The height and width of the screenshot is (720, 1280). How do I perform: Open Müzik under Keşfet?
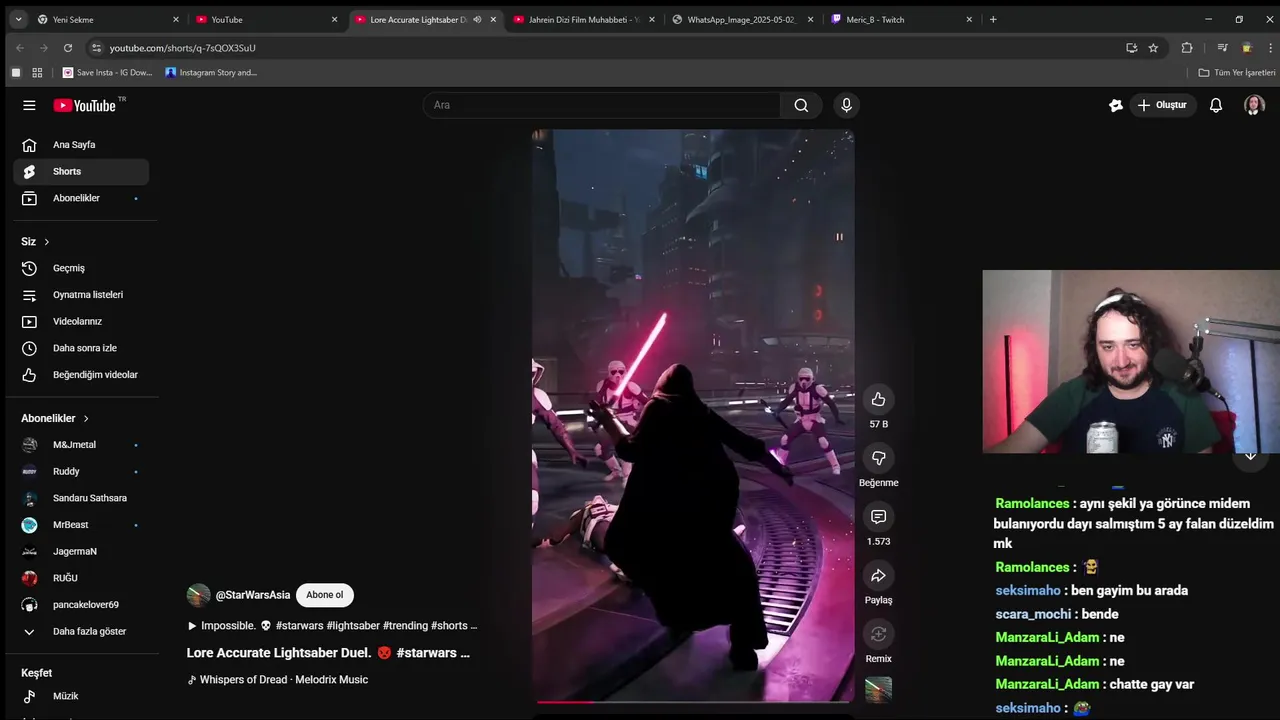pyautogui.click(x=81, y=696)
